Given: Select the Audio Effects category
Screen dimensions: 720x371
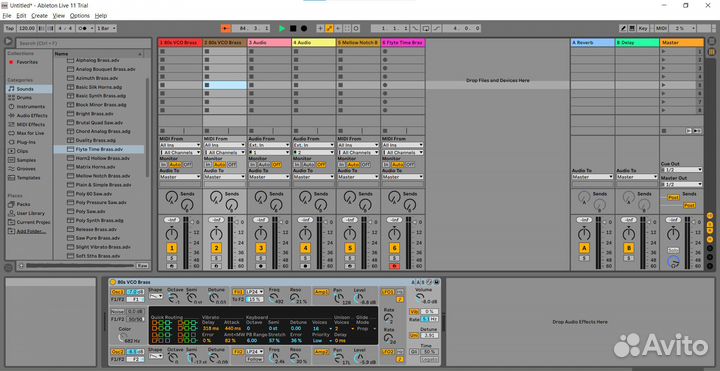Looking at the screenshot, I should [29, 116].
